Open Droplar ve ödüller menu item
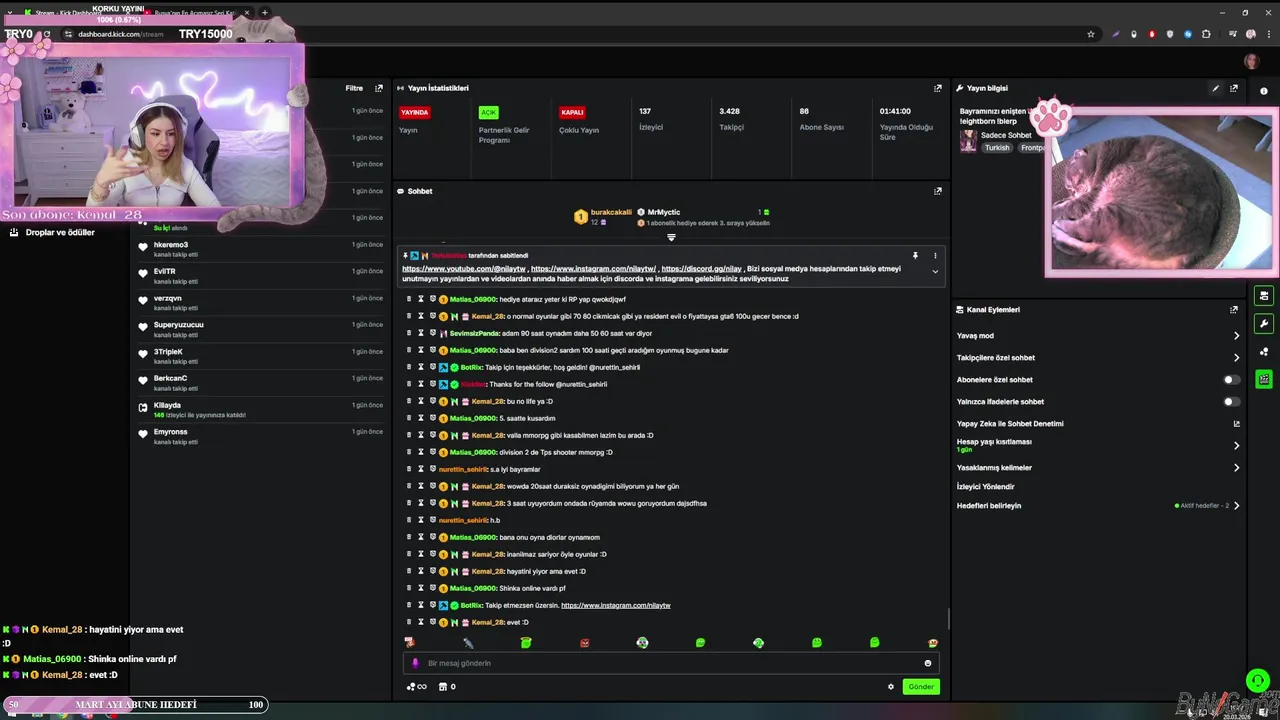Image resolution: width=1280 pixels, height=720 pixels. [x=60, y=232]
